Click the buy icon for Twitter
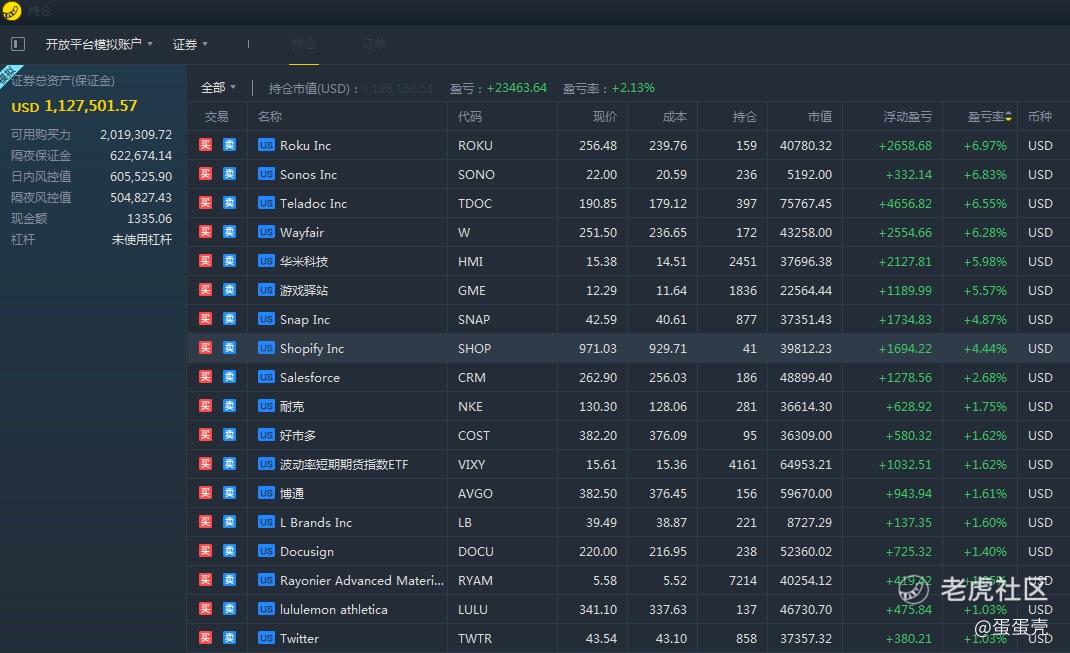This screenshot has width=1070, height=653. pos(205,638)
